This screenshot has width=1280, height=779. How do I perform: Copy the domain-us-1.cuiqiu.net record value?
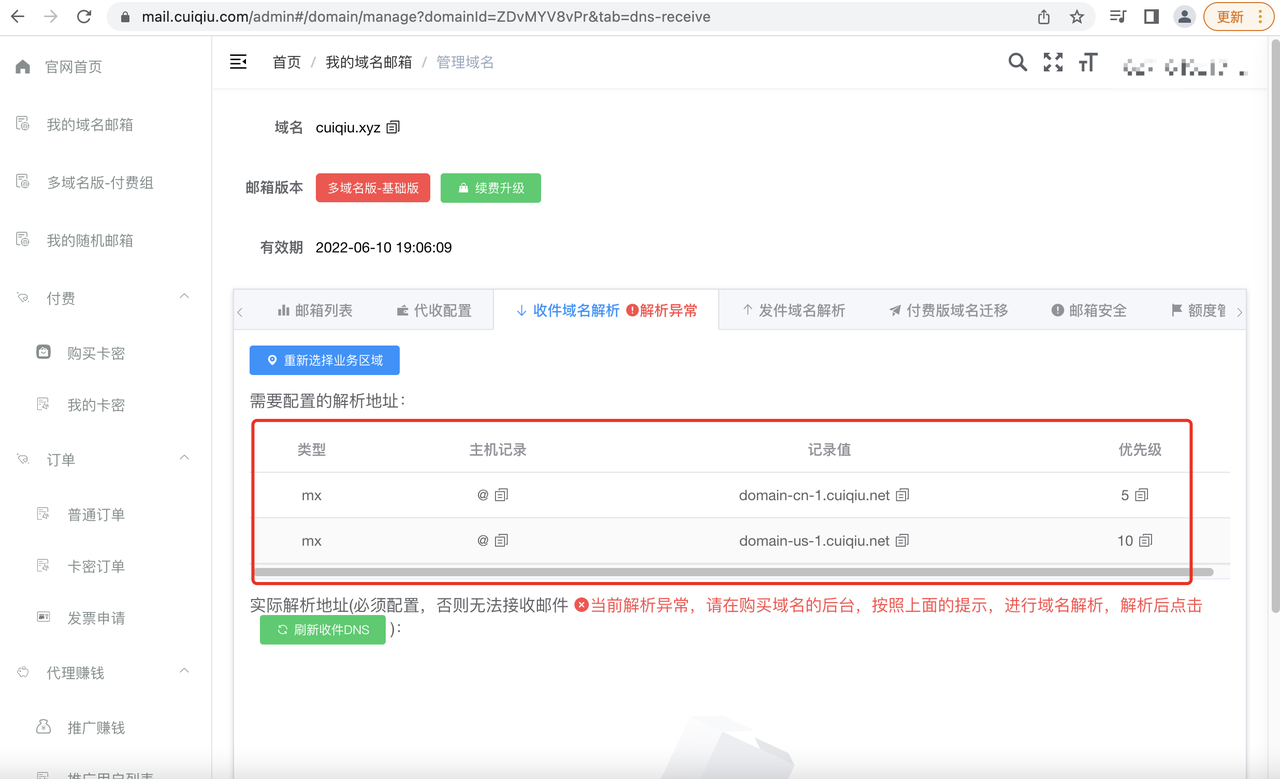click(903, 540)
